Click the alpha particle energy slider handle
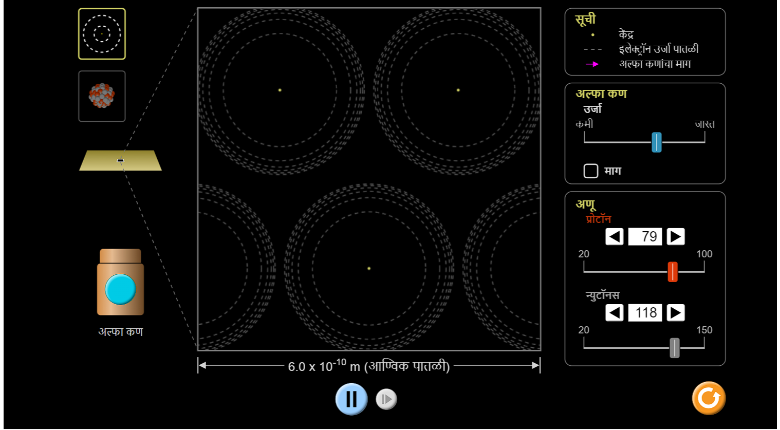This screenshot has width=780, height=430. [656, 142]
